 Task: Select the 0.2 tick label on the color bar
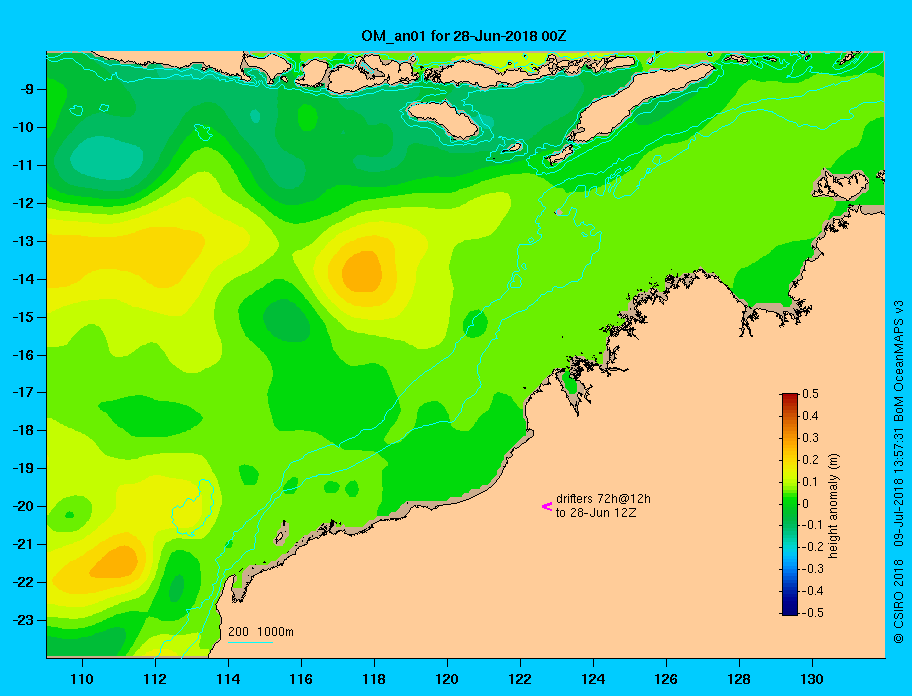[810, 459]
